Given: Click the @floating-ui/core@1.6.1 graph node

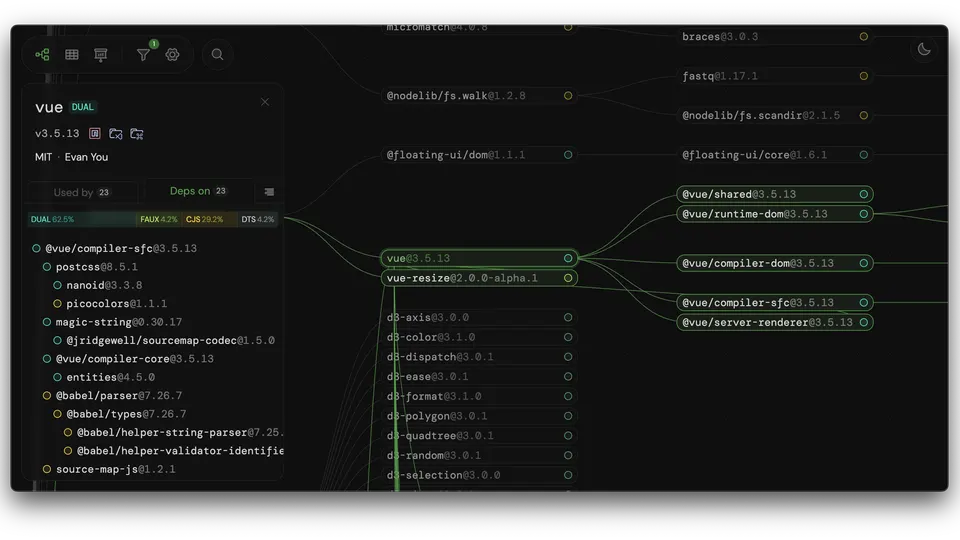Looking at the screenshot, I should tap(774, 155).
